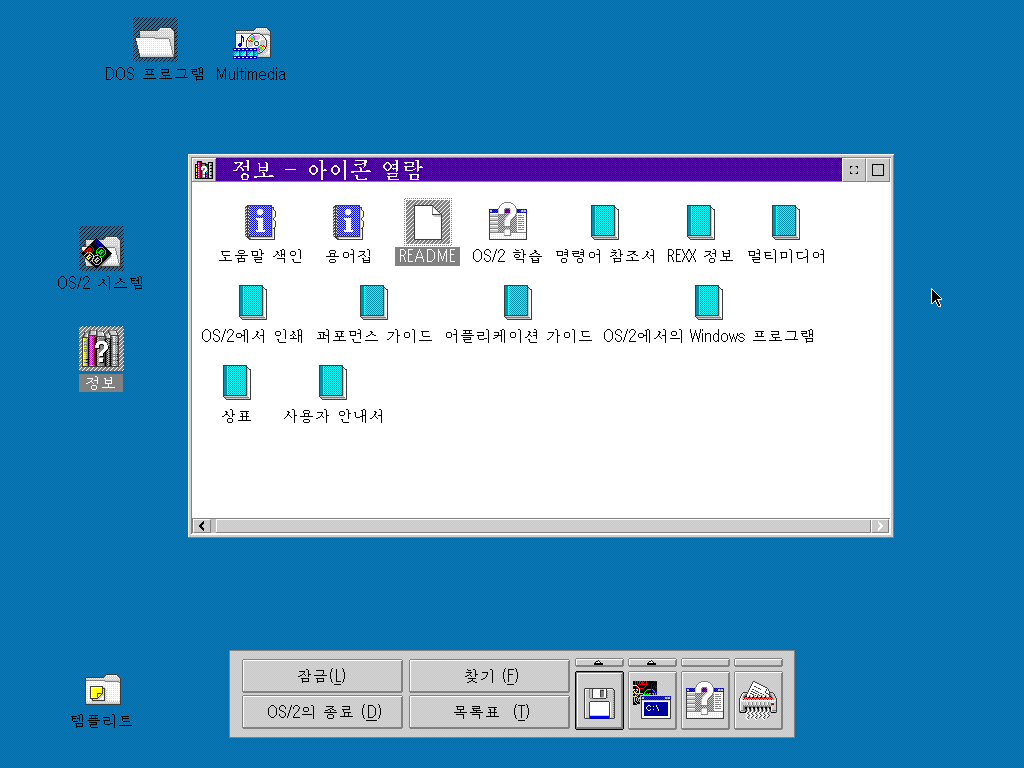Screen dimensions: 1024x768
Task: Select the Multimedia folder on desktop
Action: tap(251, 43)
